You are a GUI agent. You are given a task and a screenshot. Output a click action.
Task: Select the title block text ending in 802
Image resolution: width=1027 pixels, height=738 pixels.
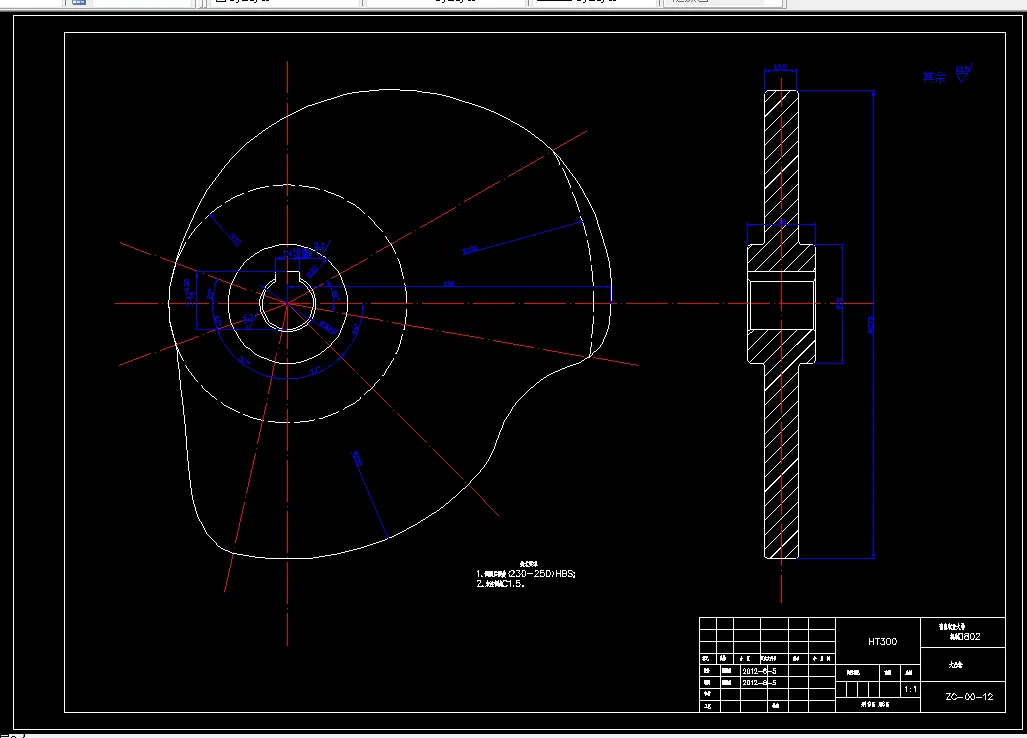coord(965,637)
